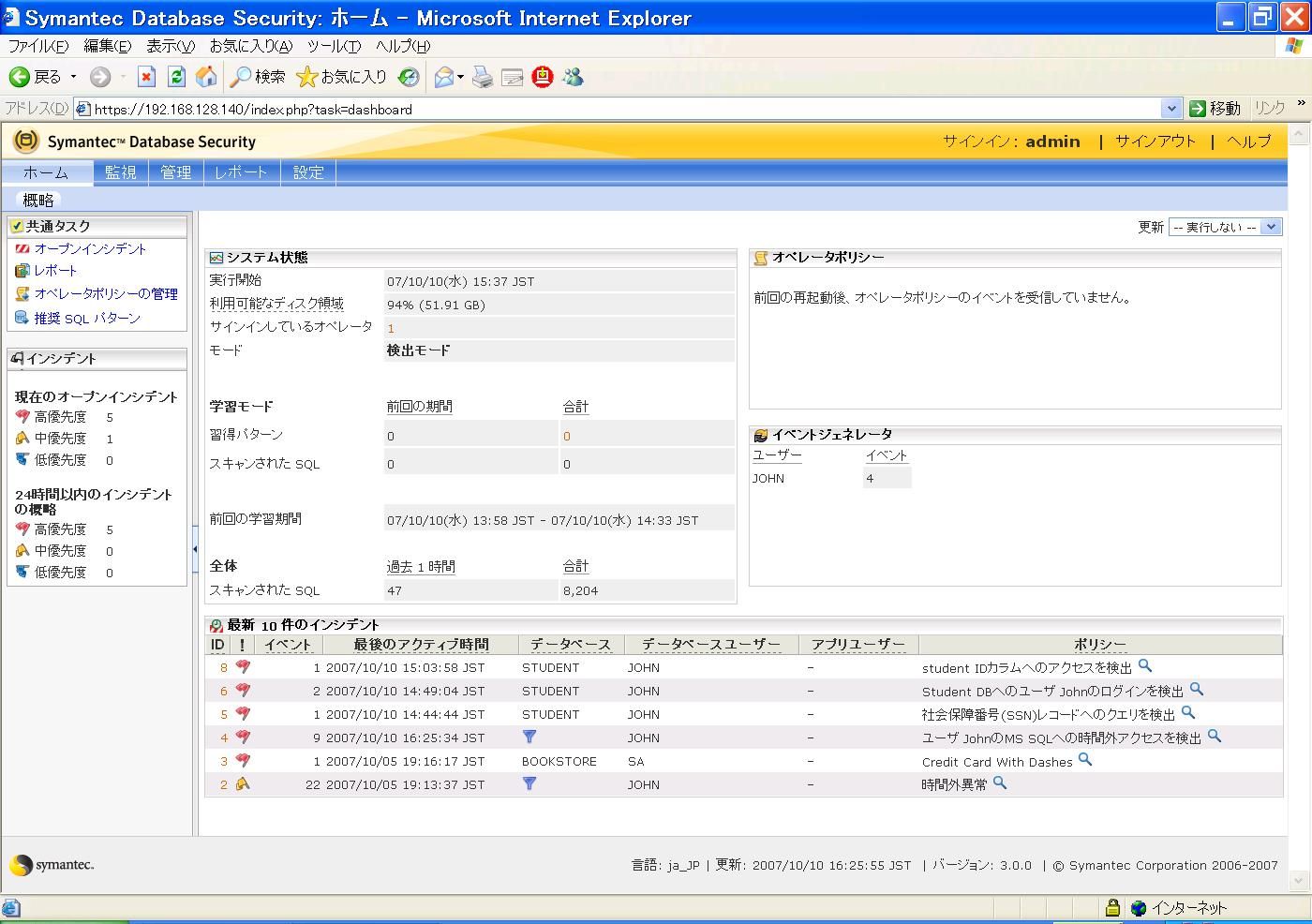
Task: Open オペレータポリシーの管理 link
Action: tap(106, 293)
